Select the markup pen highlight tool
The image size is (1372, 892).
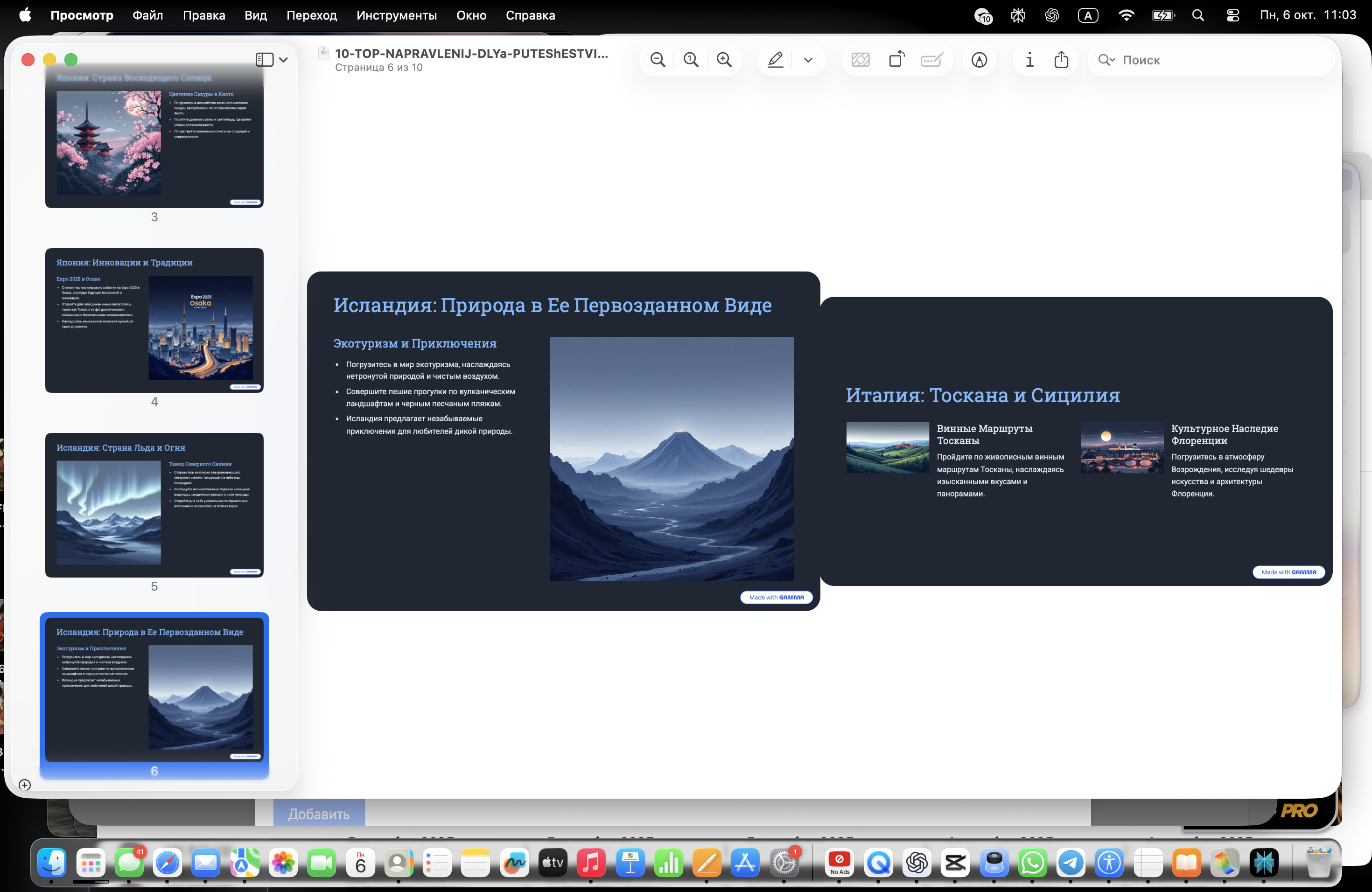pyautogui.click(x=775, y=60)
